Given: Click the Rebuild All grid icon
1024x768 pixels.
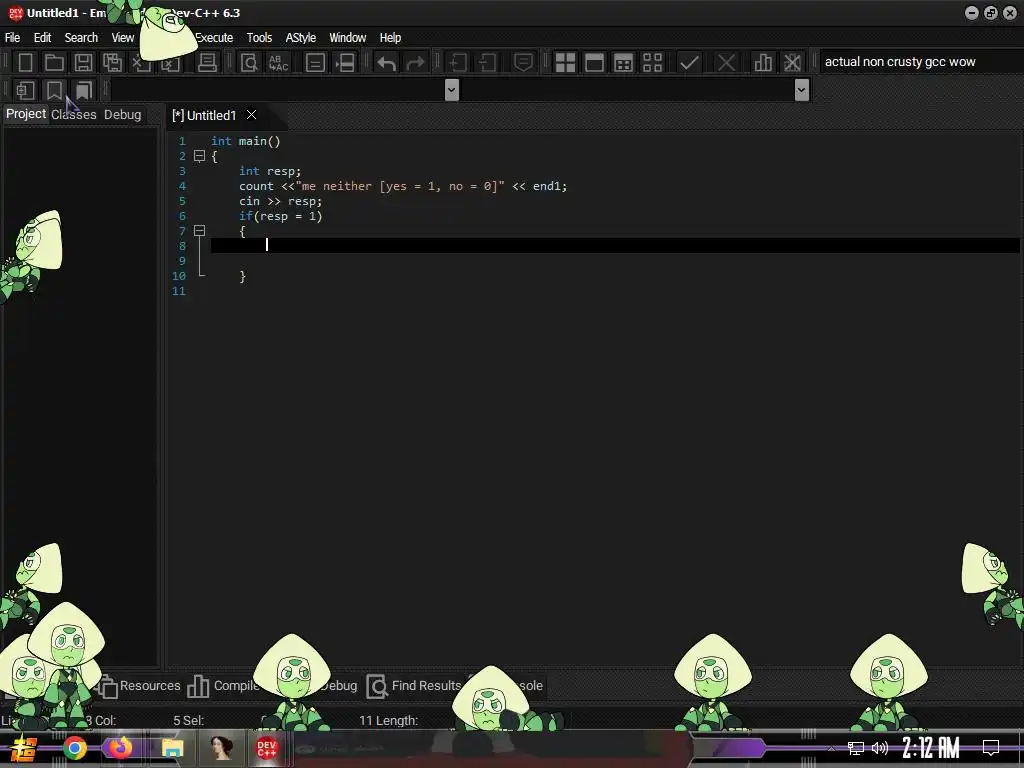Looking at the screenshot, I should pyautogui.click(x=652, y=63).
